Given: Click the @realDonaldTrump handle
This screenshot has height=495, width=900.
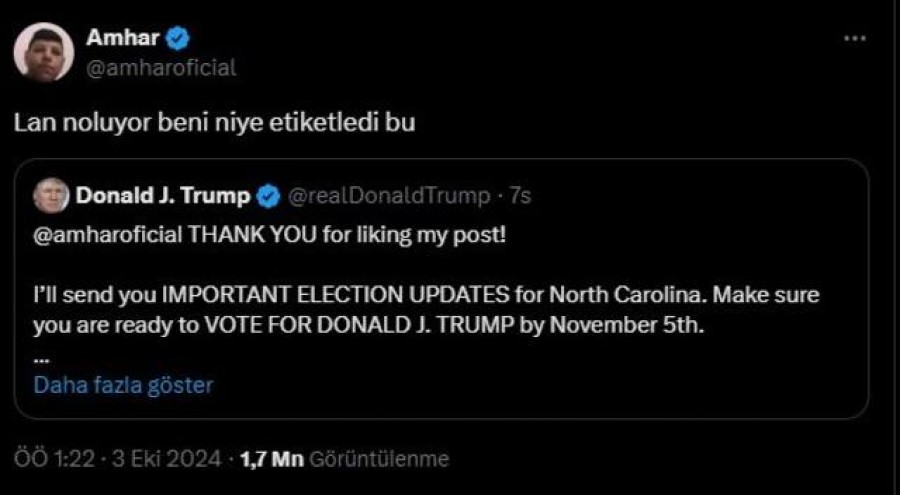Looking at the screenshot, I should point(389,196).
